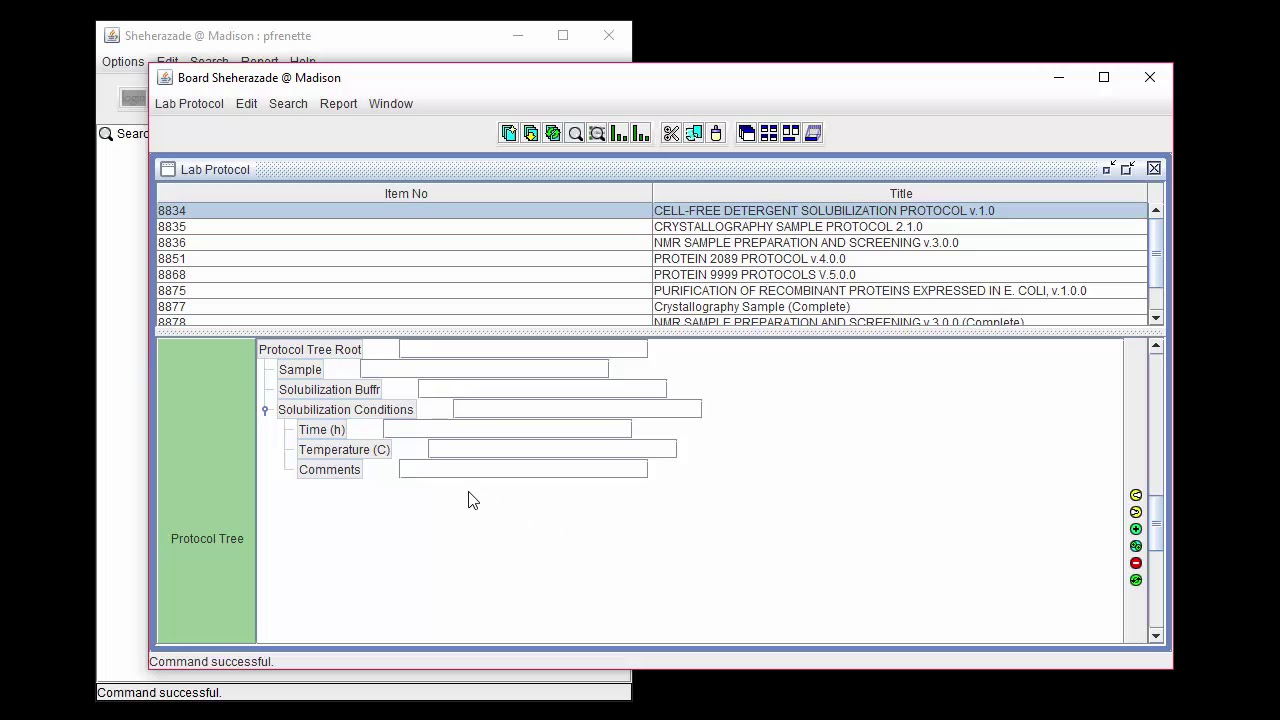This screenshot has height=720, width=1280.
Task: Maximize the background Sheherazade pfrenette window
Action: (563, 35)
